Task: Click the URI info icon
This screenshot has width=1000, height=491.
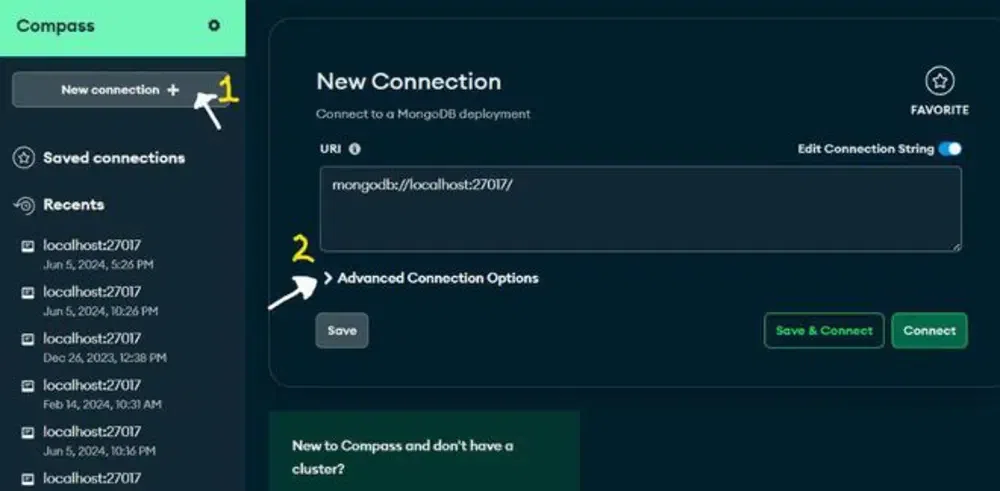Action: pyautogui.click(x=355, y=149)
